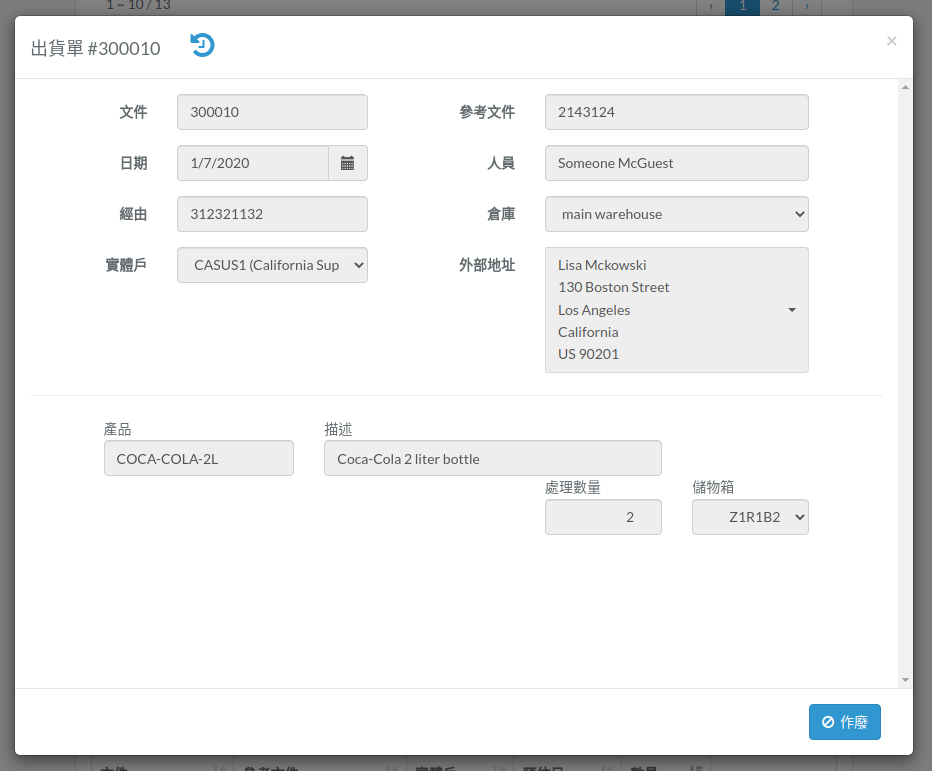Click the 實體戶 label
This screenshot has height=771, width=932.
[126, 265]
